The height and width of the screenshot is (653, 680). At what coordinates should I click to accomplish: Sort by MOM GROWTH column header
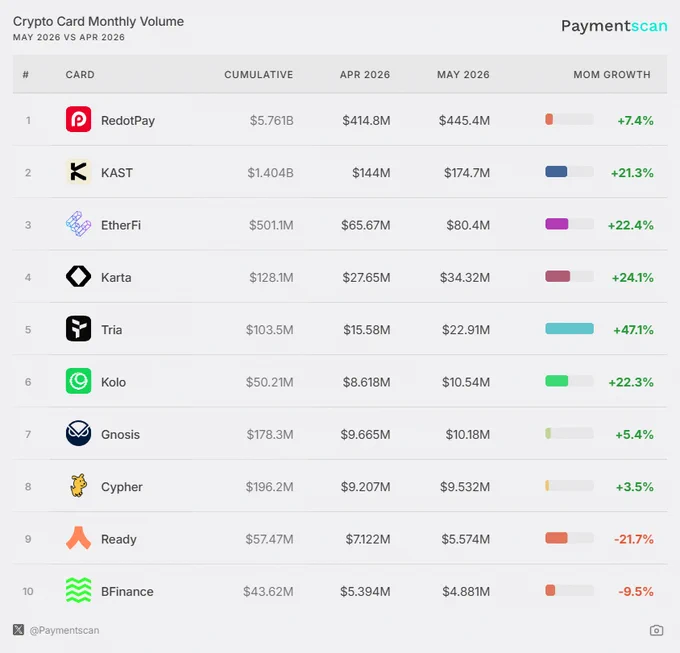tap(612, 75)
